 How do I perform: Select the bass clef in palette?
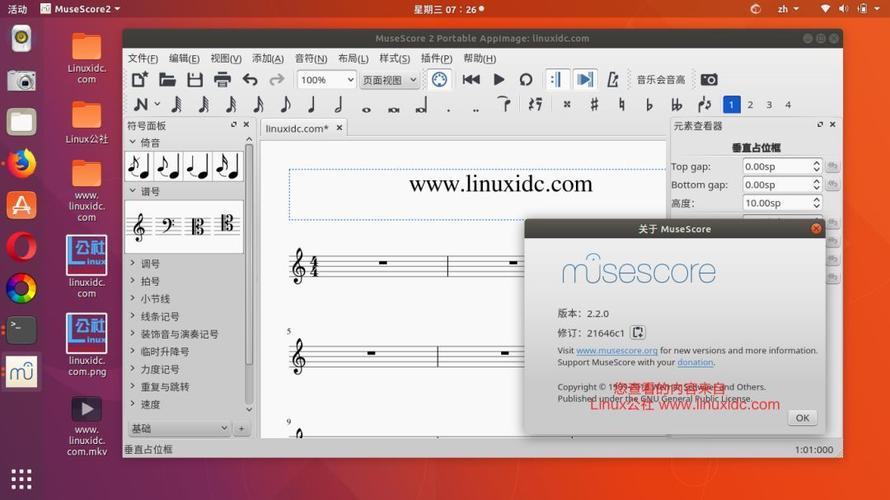click(x=168, y=227)
